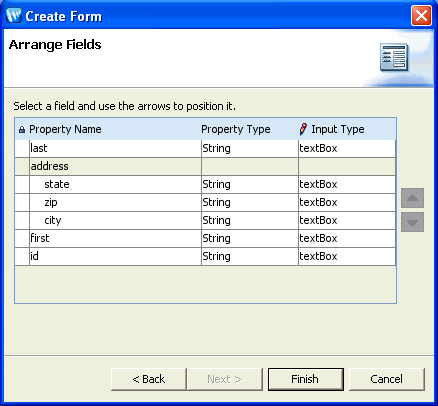The height and width of the screenshot is (406, 438).
Task: Click the Finish button
Action: pyautogui.click(x=306, y=379)
